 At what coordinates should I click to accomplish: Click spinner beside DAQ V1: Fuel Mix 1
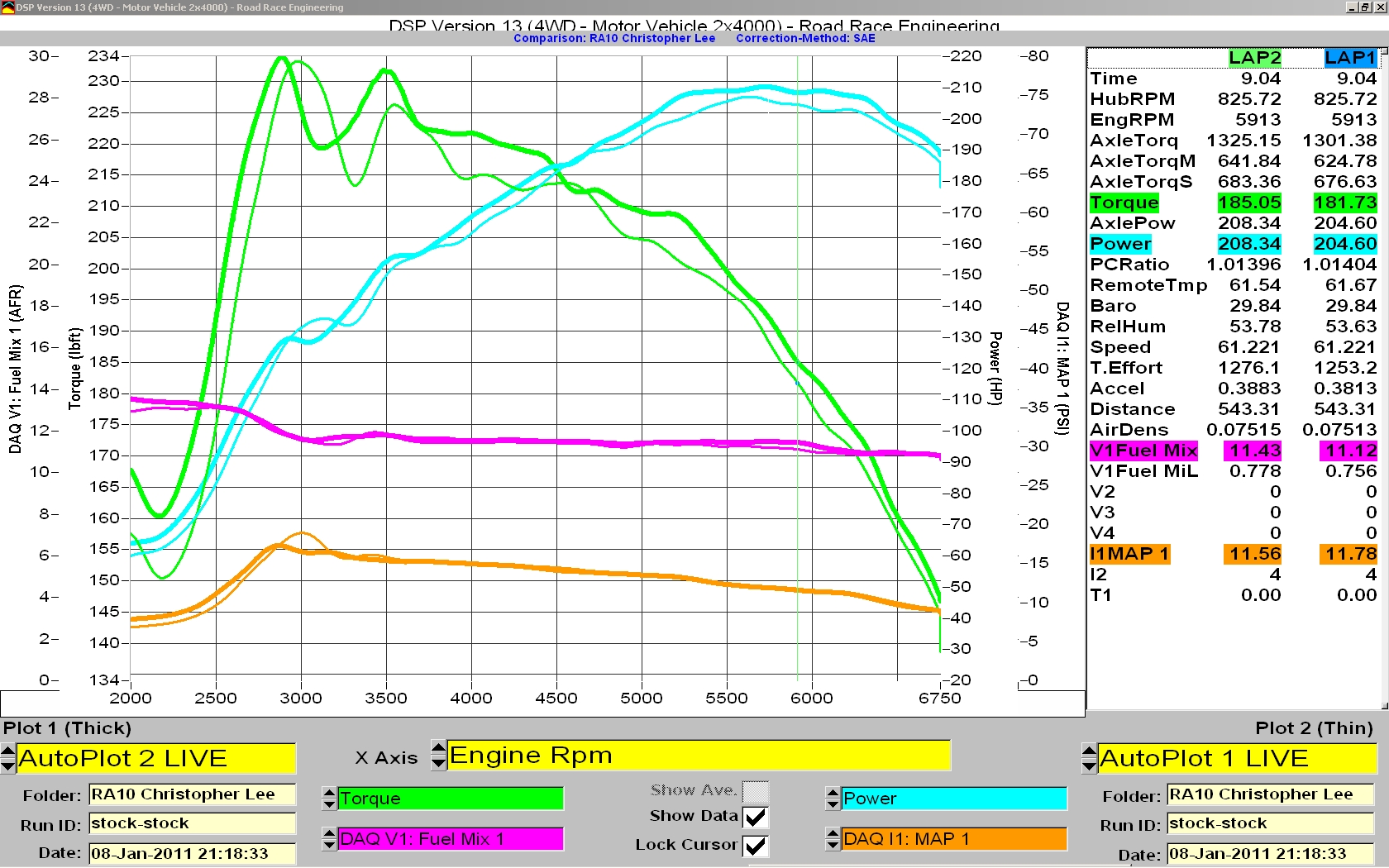(329, 839)
